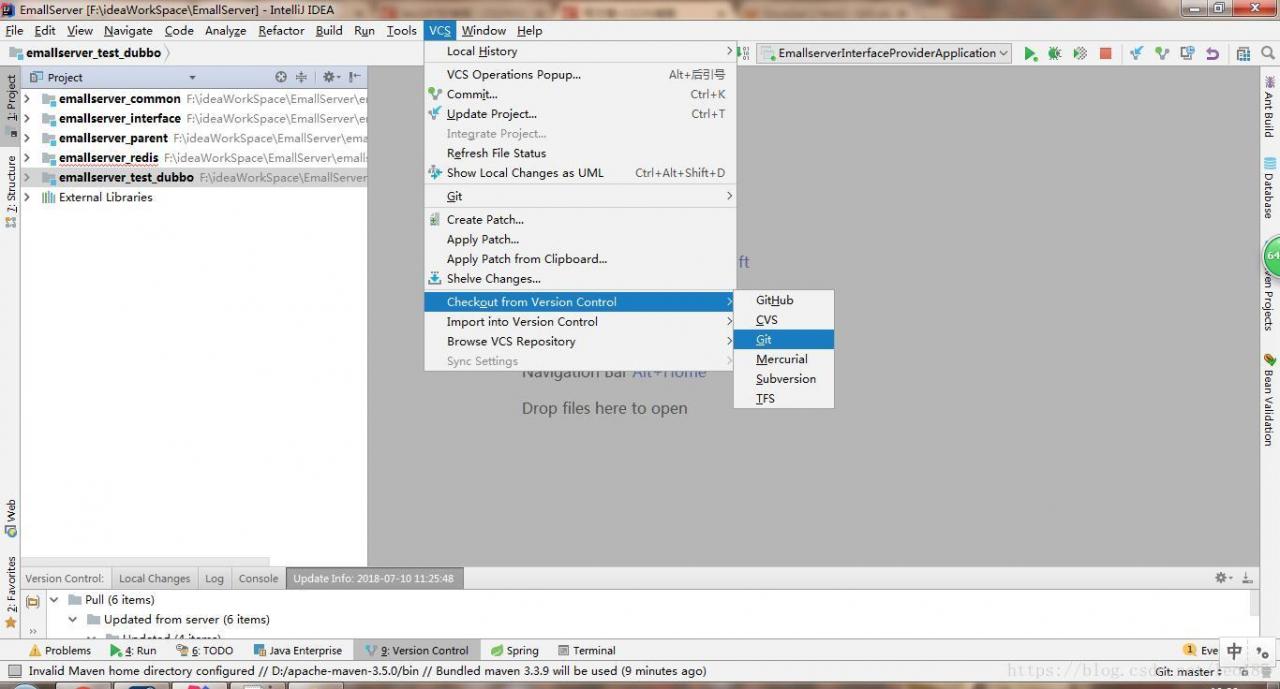Open the 6: TODO tool window
1280x689 pixels.
pyautogui.click(x=204, y=650)
